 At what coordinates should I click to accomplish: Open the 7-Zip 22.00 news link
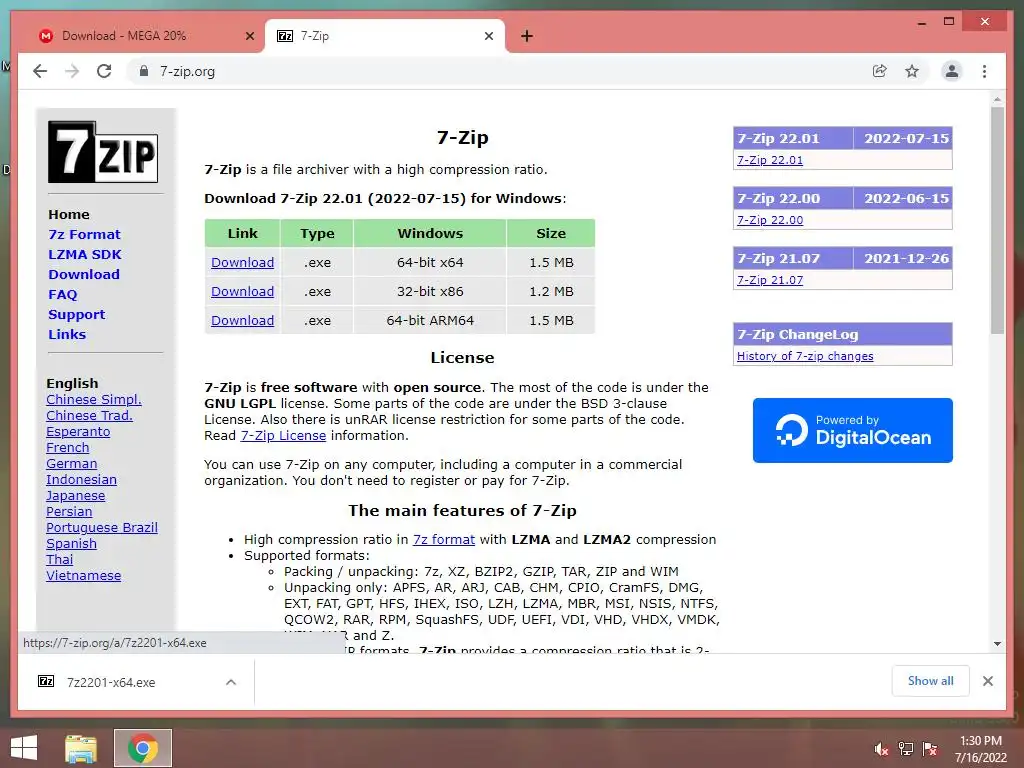pyautogui.click(x=770, y=220)
